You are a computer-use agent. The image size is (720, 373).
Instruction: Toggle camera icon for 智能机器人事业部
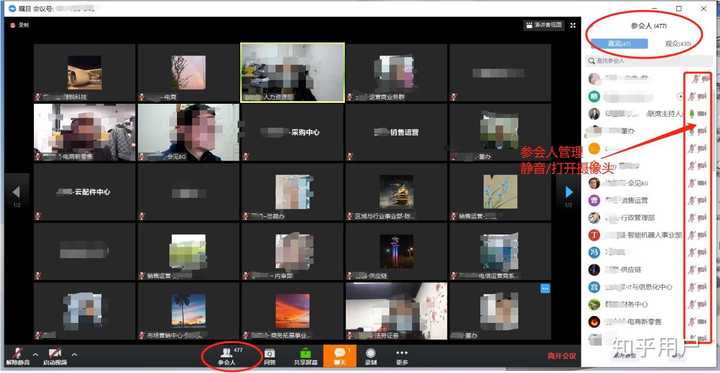[702, 235]
